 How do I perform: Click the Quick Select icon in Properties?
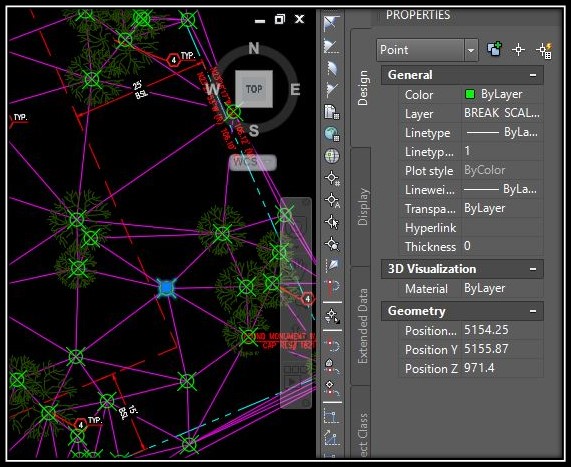click(545, 50)
